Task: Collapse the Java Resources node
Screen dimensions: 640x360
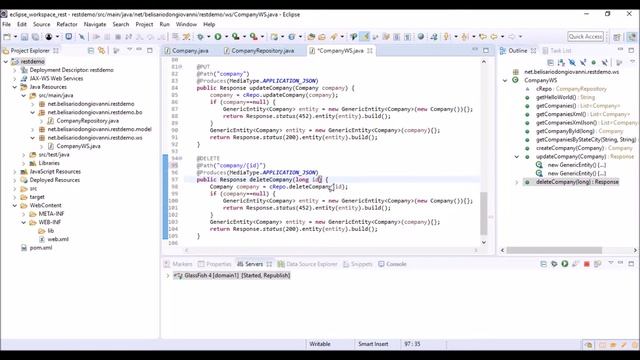Action: click(x=15, y=87)
